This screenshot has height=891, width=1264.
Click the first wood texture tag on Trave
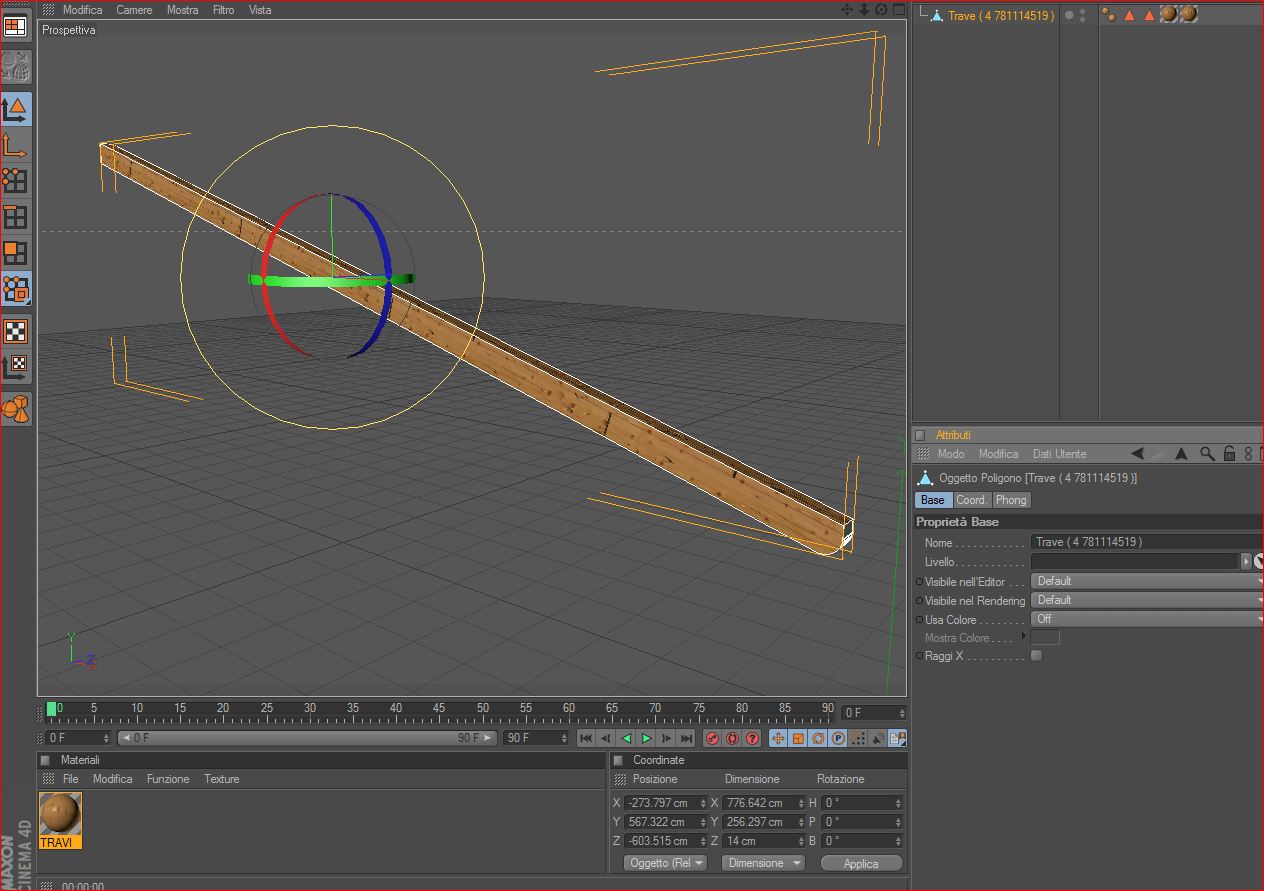1168,14
